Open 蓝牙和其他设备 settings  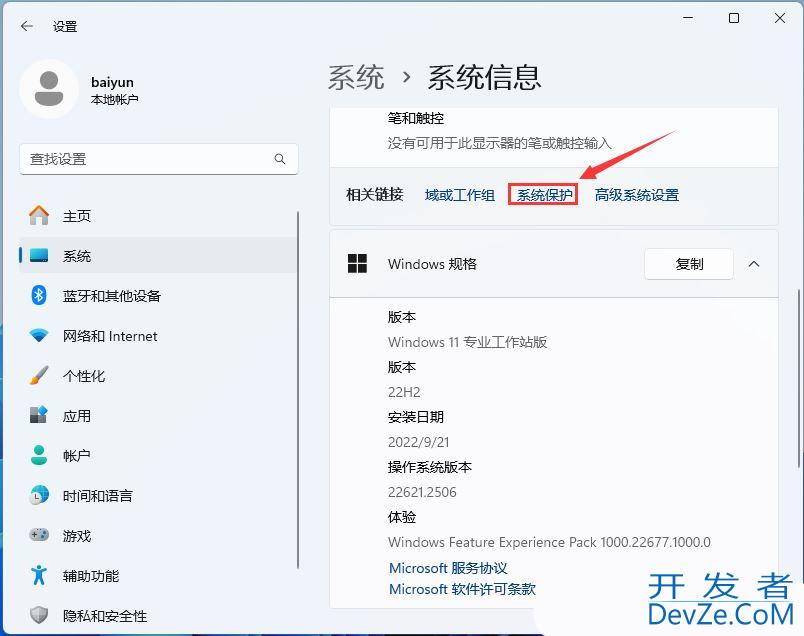158,296
